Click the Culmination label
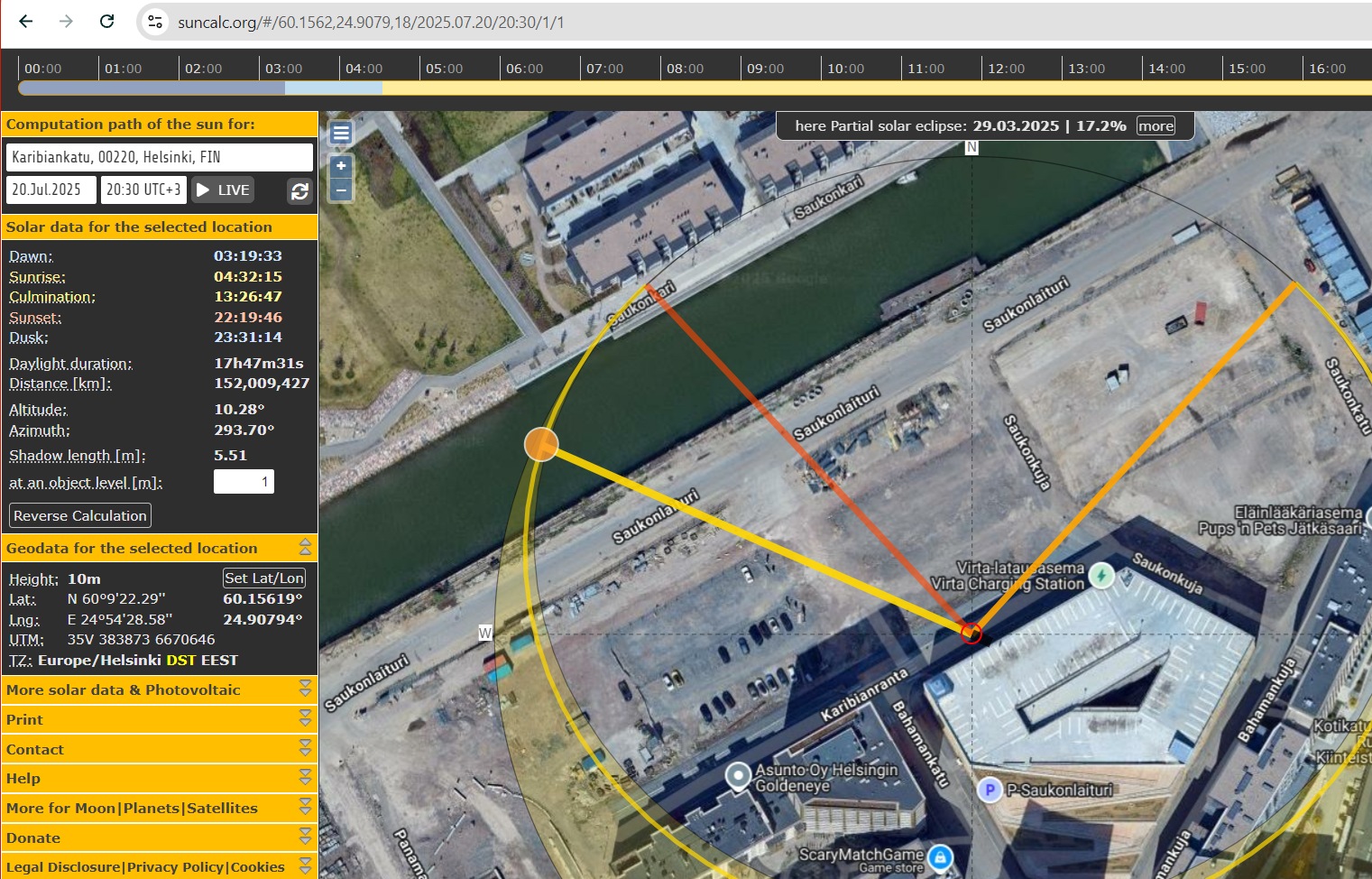This screenshot has width=1372, height=879. coord(52,297)
